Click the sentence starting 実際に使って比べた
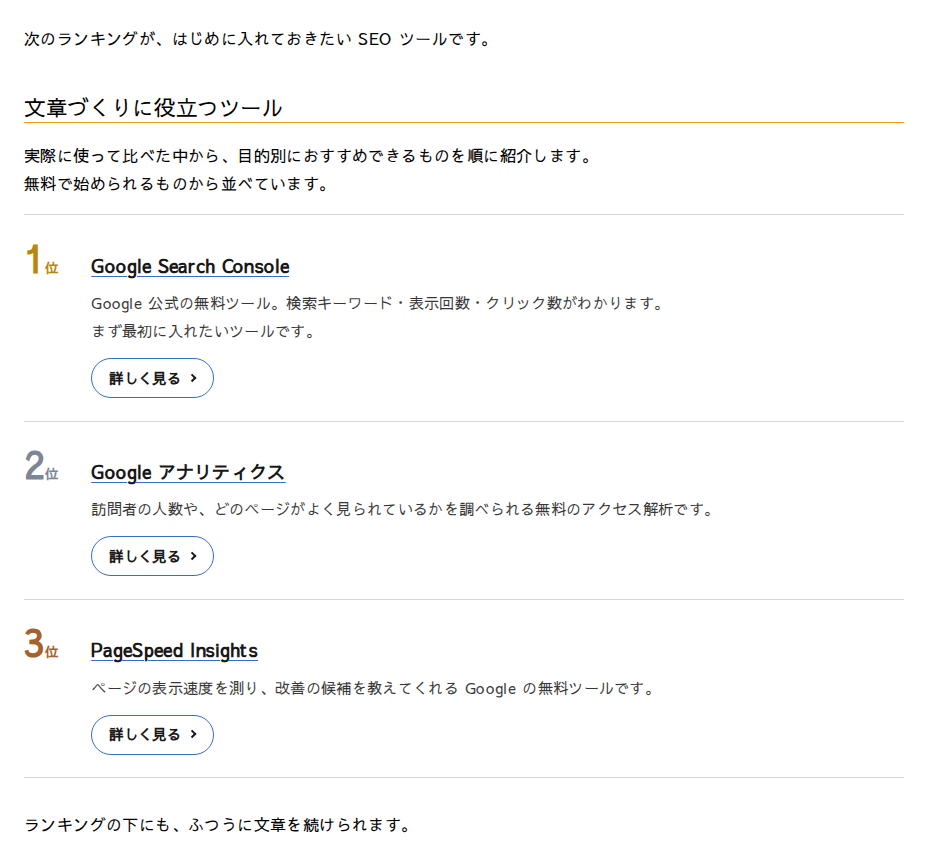 tap(308, 156)
